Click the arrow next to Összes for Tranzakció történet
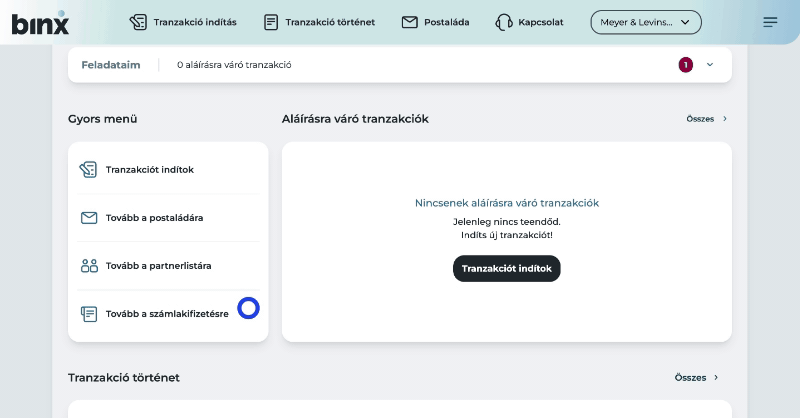Viewport: 800px width, 418px height. pyautogui.click(x=716, y=378)
